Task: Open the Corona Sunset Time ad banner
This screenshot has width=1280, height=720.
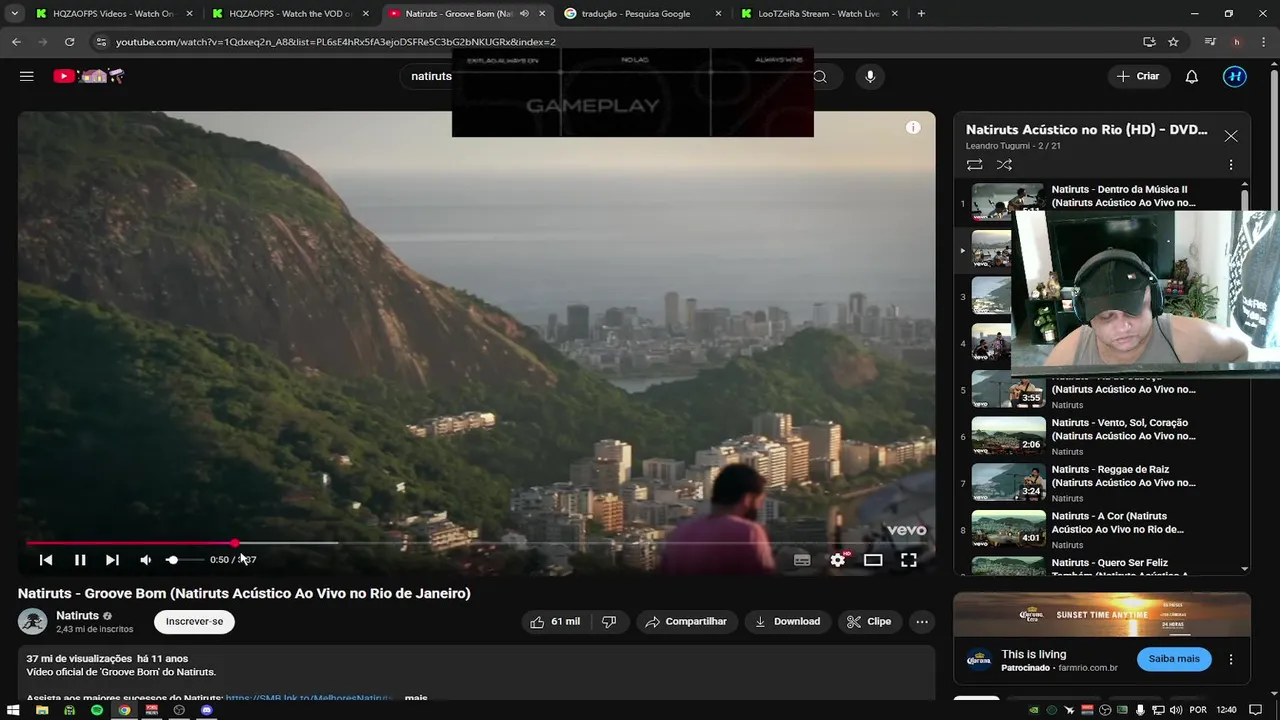Action: (x=1102, y=615)
